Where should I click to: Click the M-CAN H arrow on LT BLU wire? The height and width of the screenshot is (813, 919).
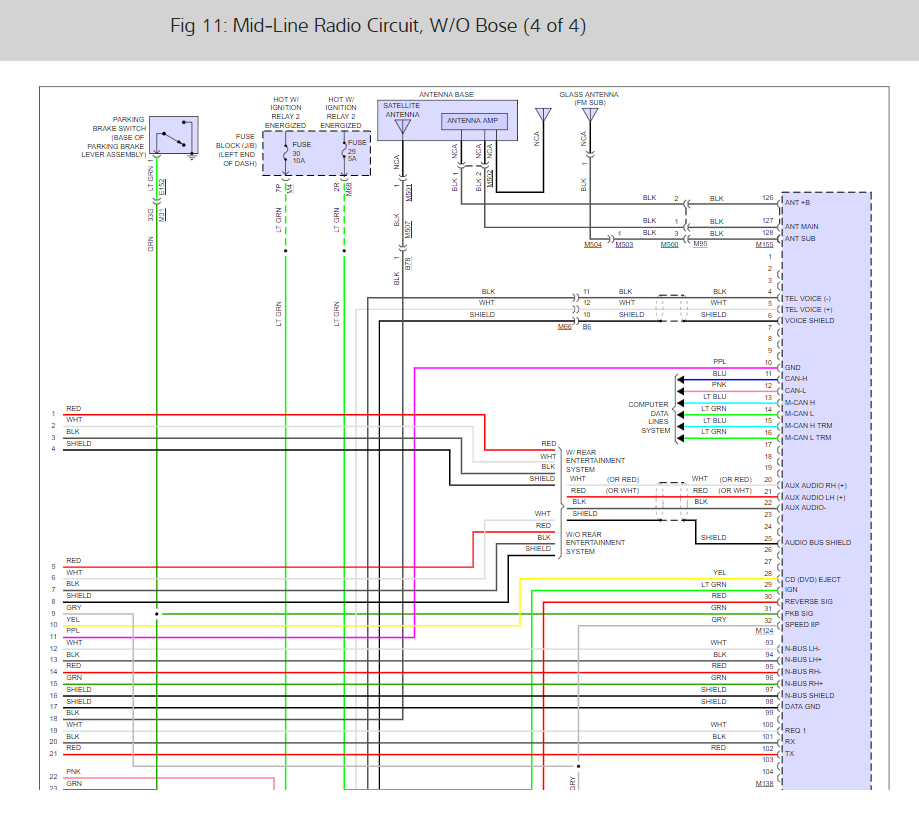[681, 403]
